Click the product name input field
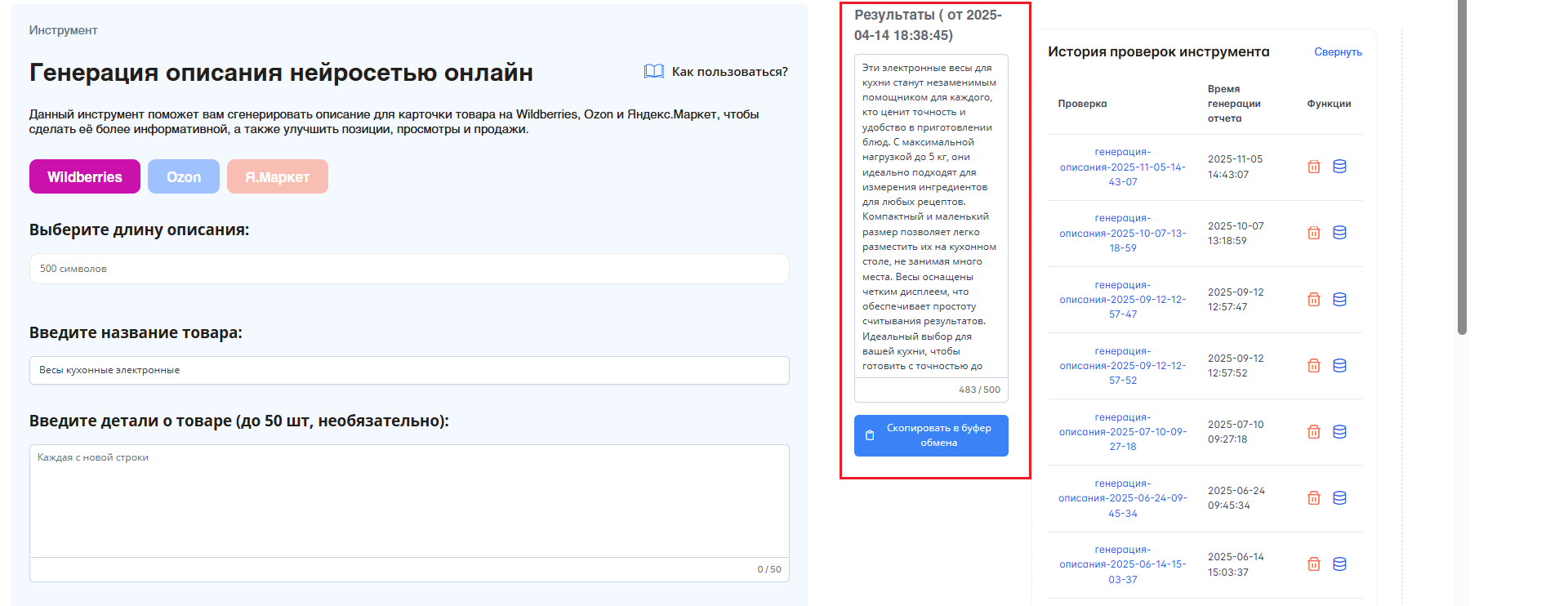1568x606 pixels. tap(408, 370)
